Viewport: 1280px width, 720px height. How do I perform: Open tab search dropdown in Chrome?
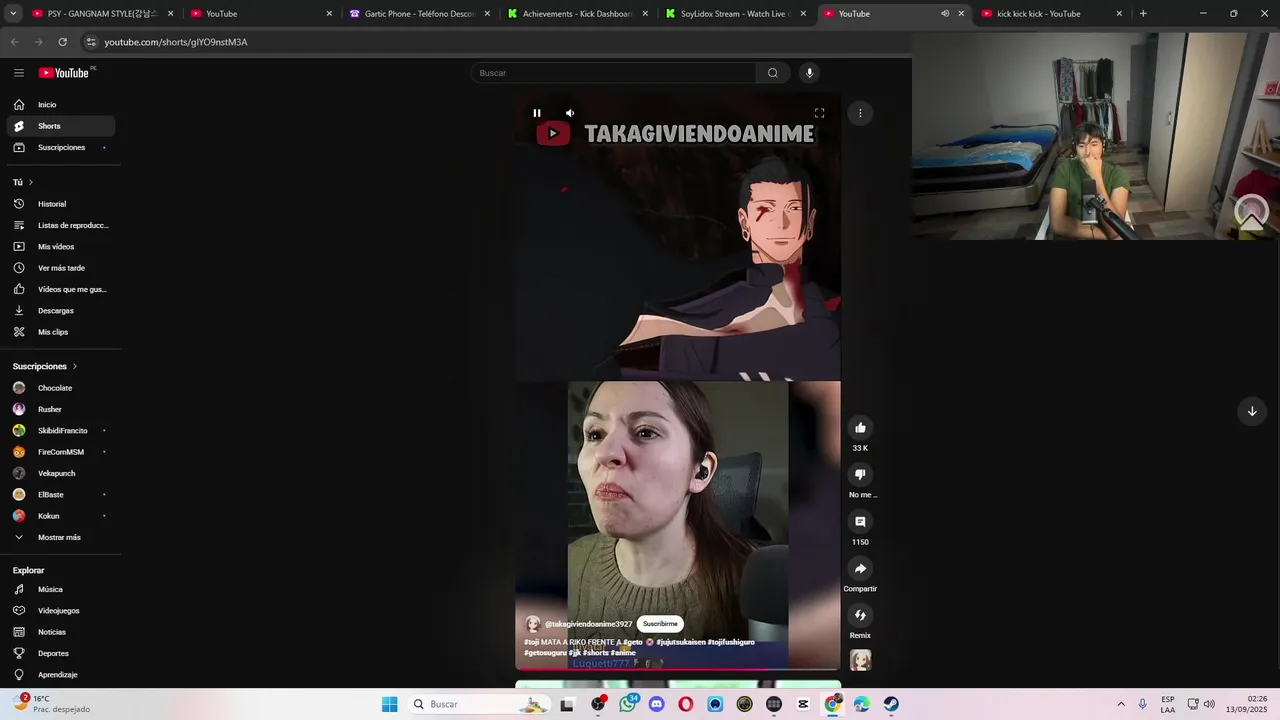pyautogui.click(x=11, y=14)
